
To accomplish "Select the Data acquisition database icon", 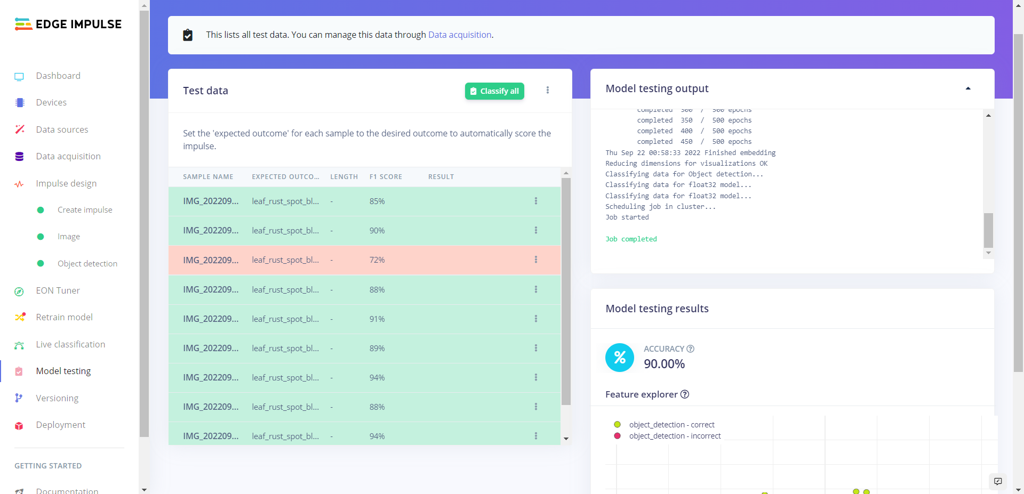I will point(19,157).
